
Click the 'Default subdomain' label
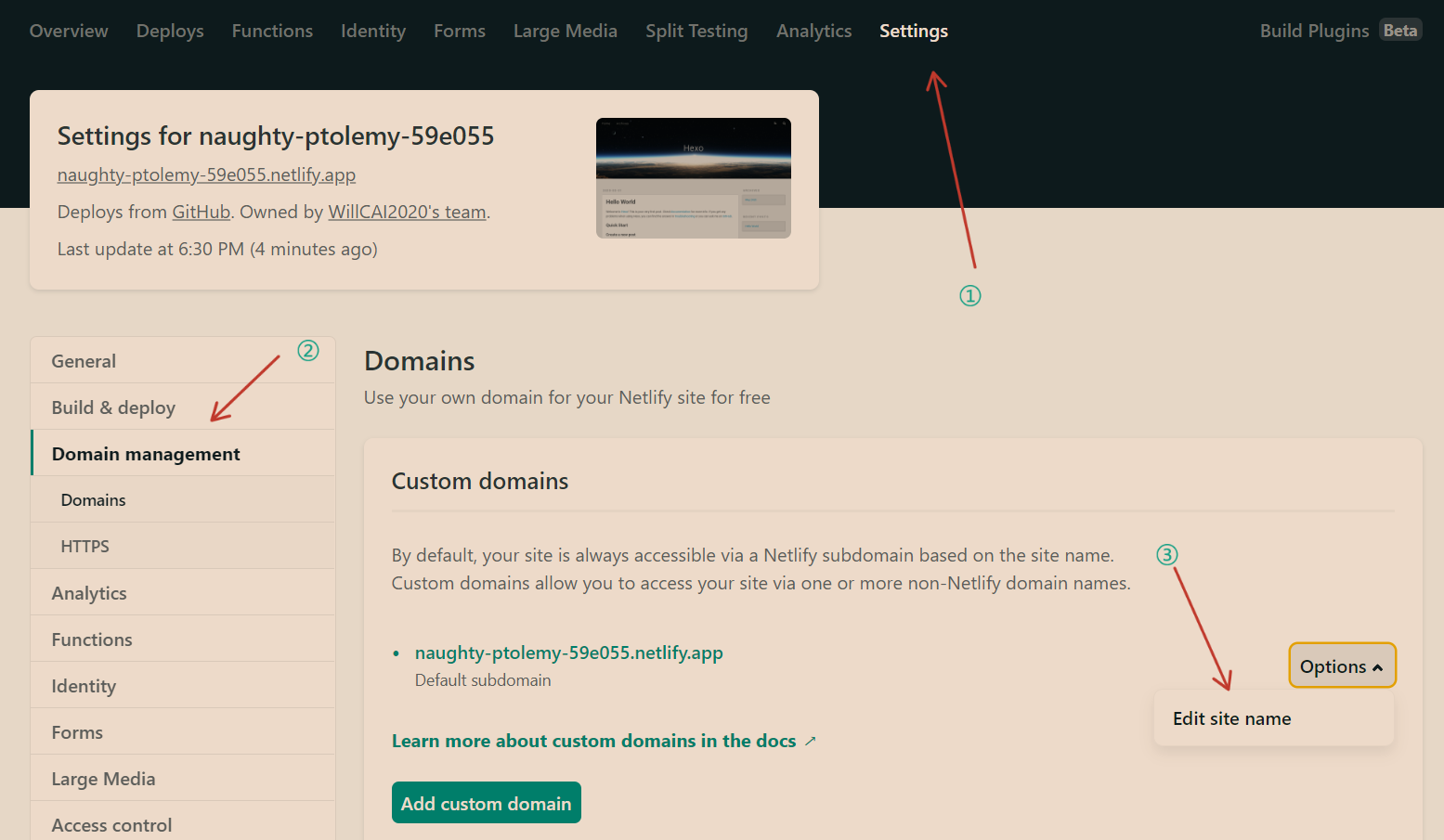tap(483, 680)
